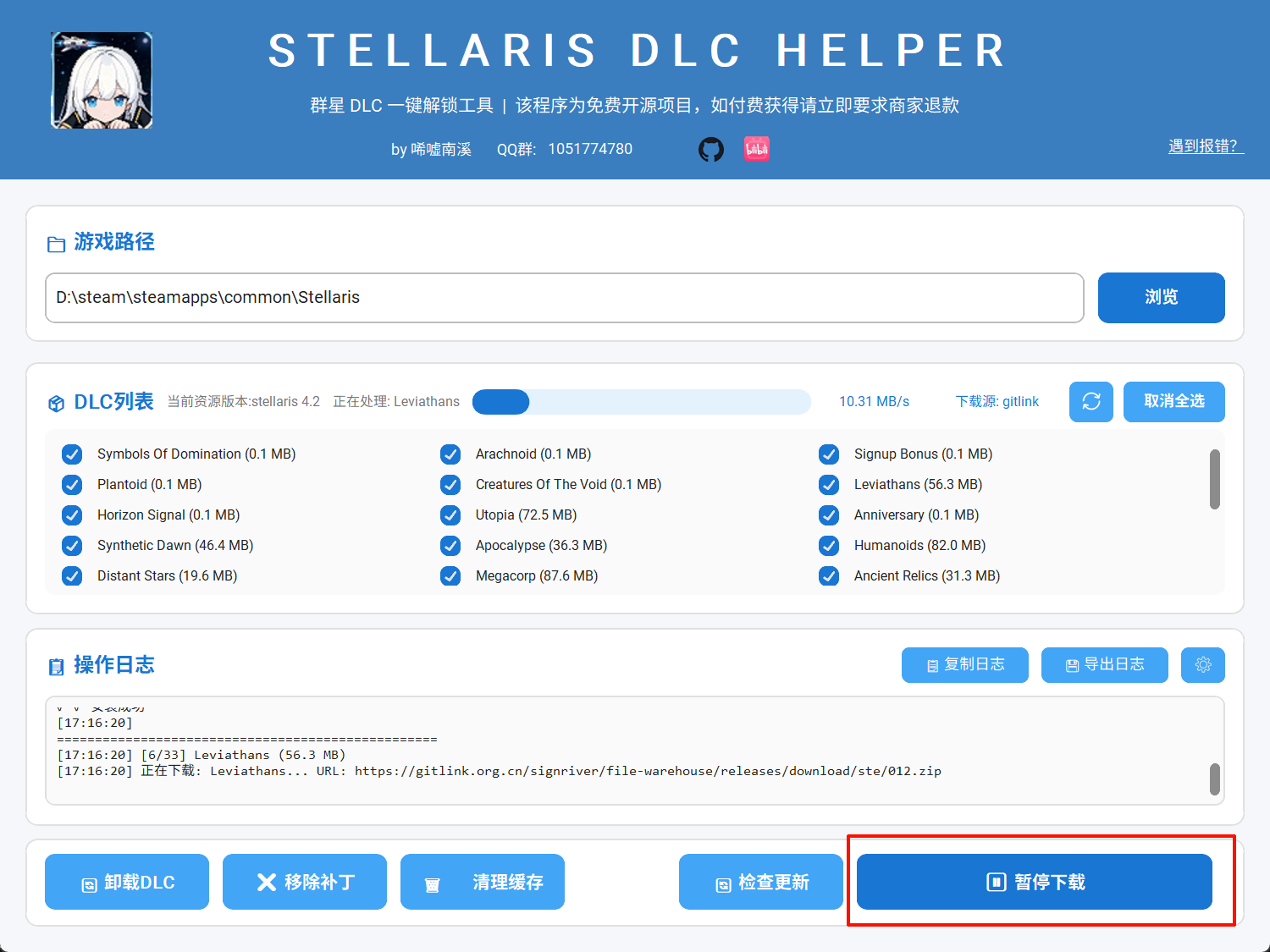Image resolution: width=1270 pixels, height=952 pixels.
Task: Toggle the Anniversary DLC checkbox
Action: (829, 515)
